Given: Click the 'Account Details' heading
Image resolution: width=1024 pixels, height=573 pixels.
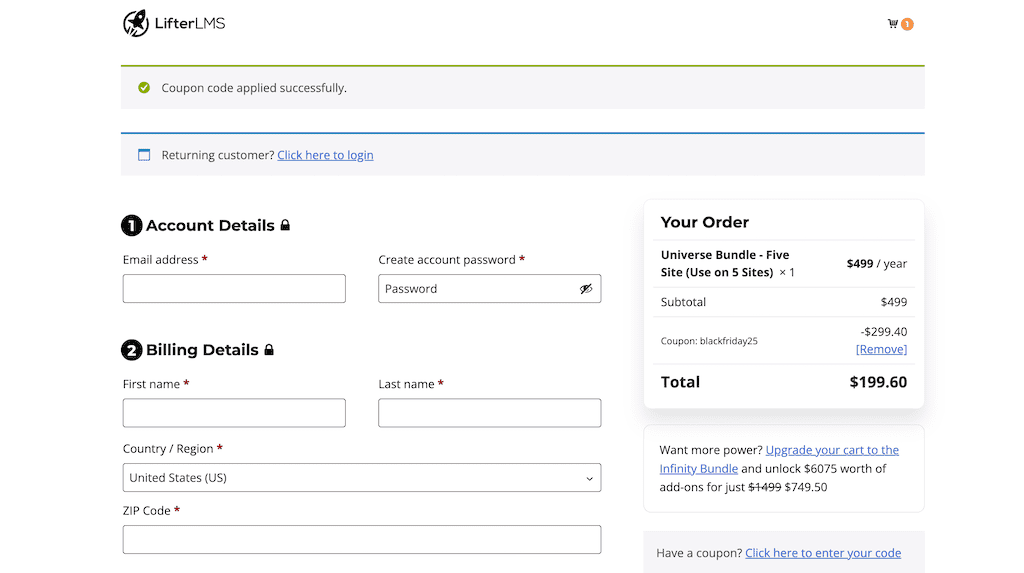Looking at the screenshot, I should (210, 225).
